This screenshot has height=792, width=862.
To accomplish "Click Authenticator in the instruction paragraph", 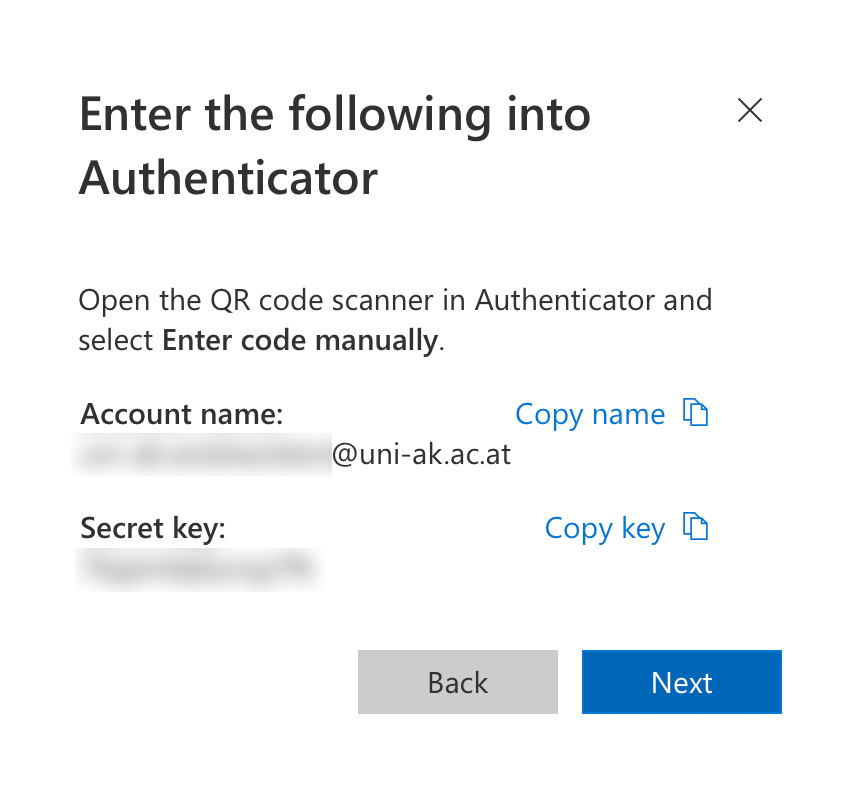I will (x=565, y=300).
